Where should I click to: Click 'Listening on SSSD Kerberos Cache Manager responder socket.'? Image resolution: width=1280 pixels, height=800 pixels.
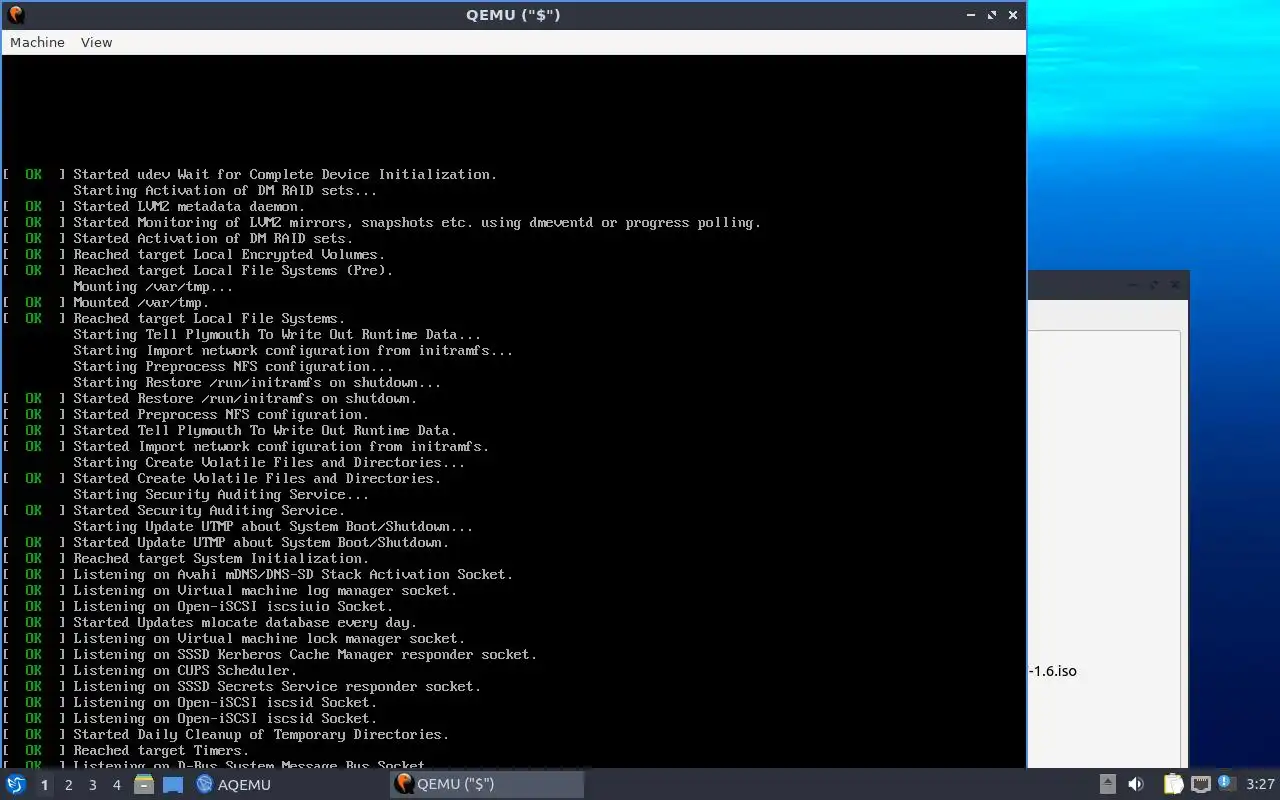tap(305, 654)
